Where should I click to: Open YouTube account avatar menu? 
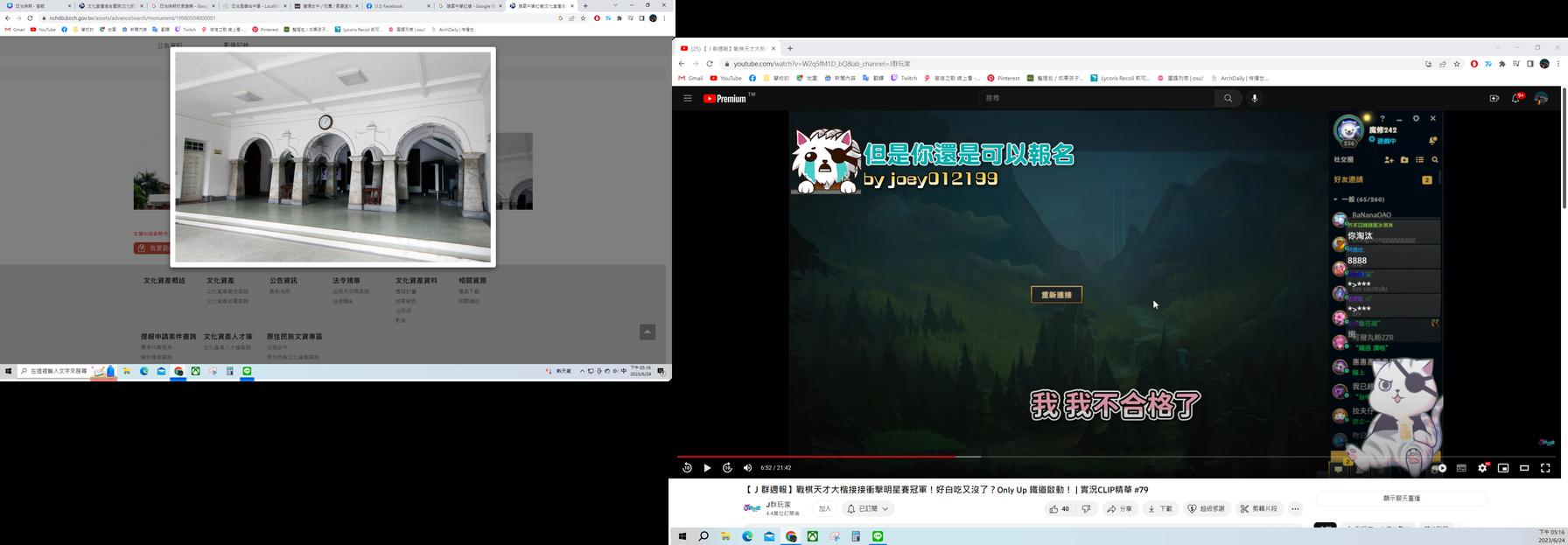coord(1541,99)
